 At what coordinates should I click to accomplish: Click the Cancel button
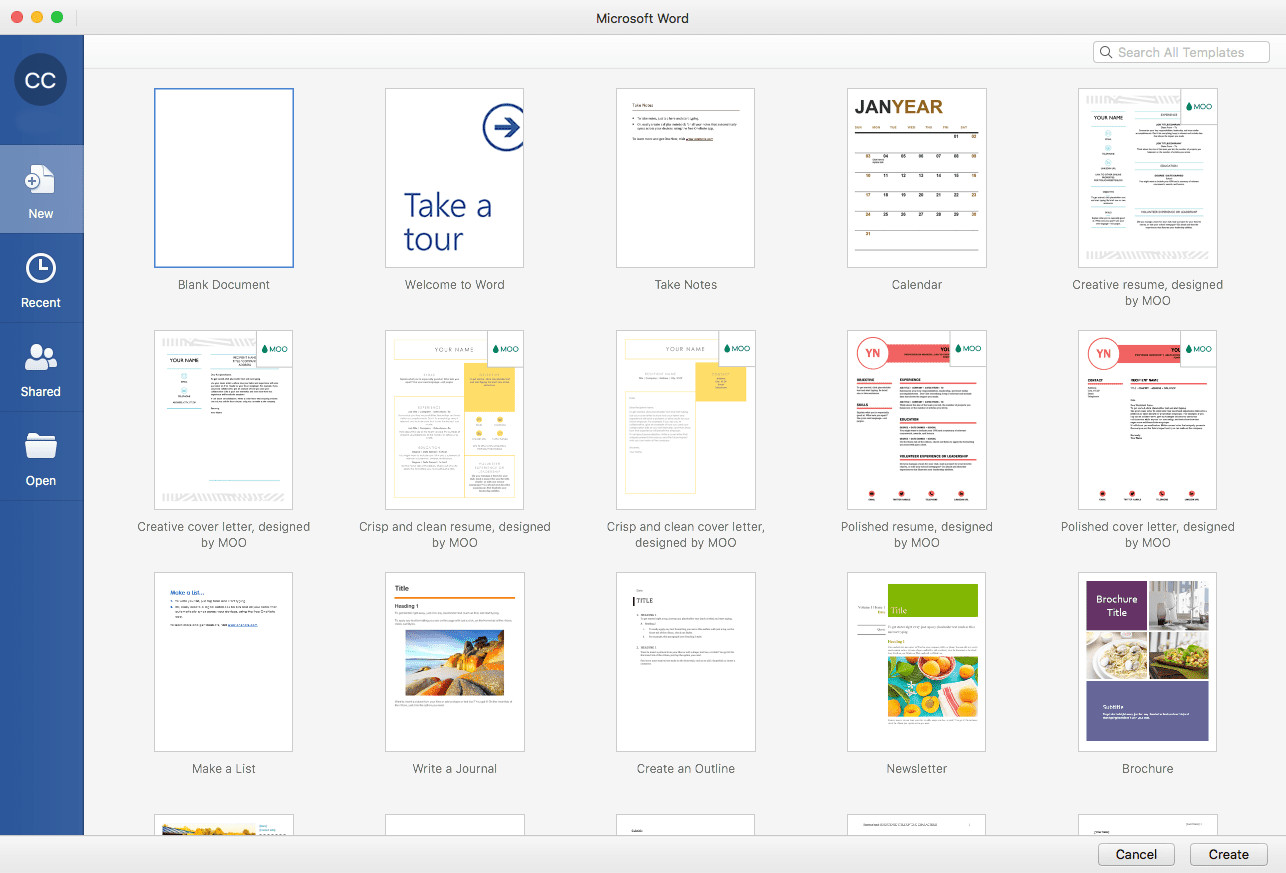1136,854
